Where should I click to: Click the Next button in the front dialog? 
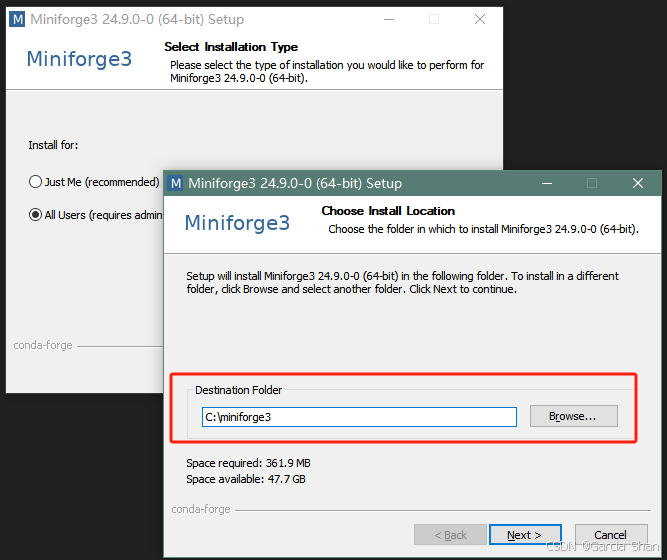click(x=525, y=534)
